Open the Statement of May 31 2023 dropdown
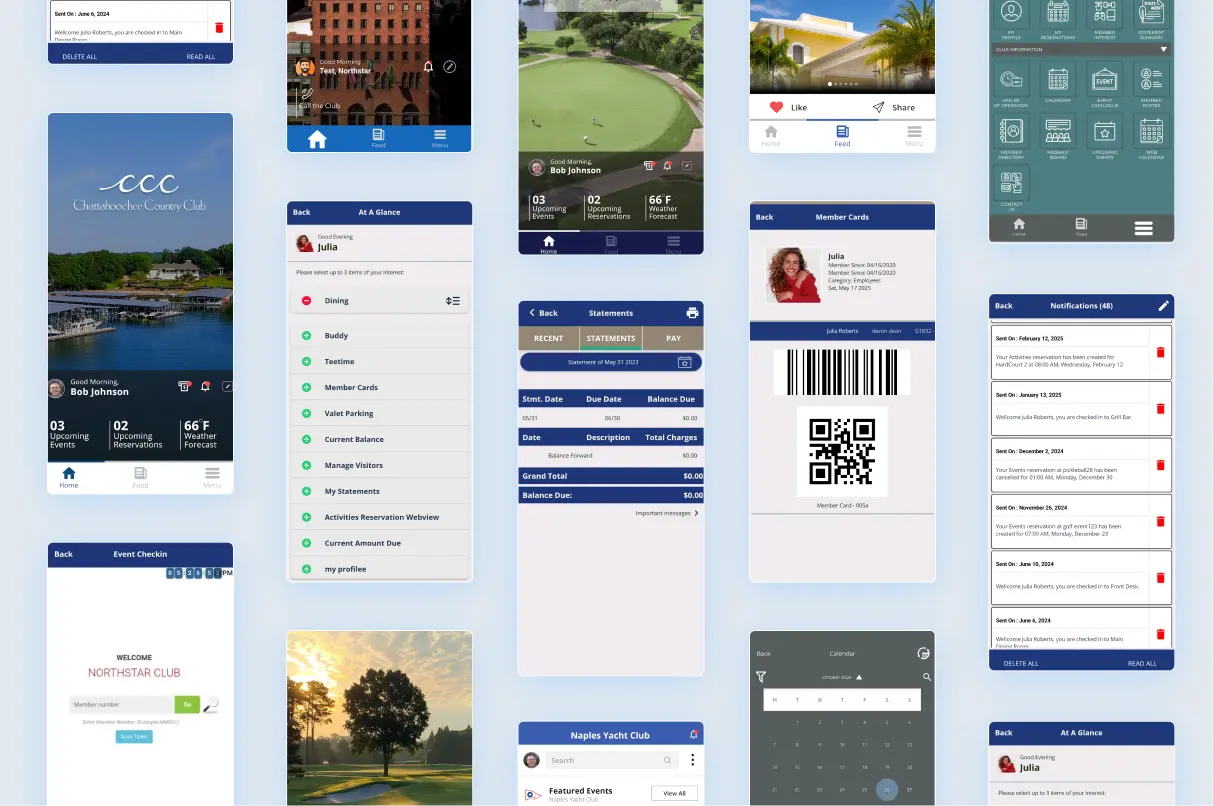Screen dimensions: 1213x806 610,361
